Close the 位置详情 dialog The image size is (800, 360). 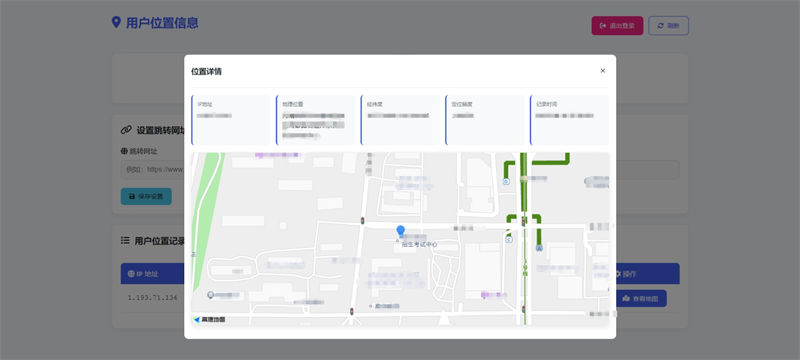click(x=603, y=71)
